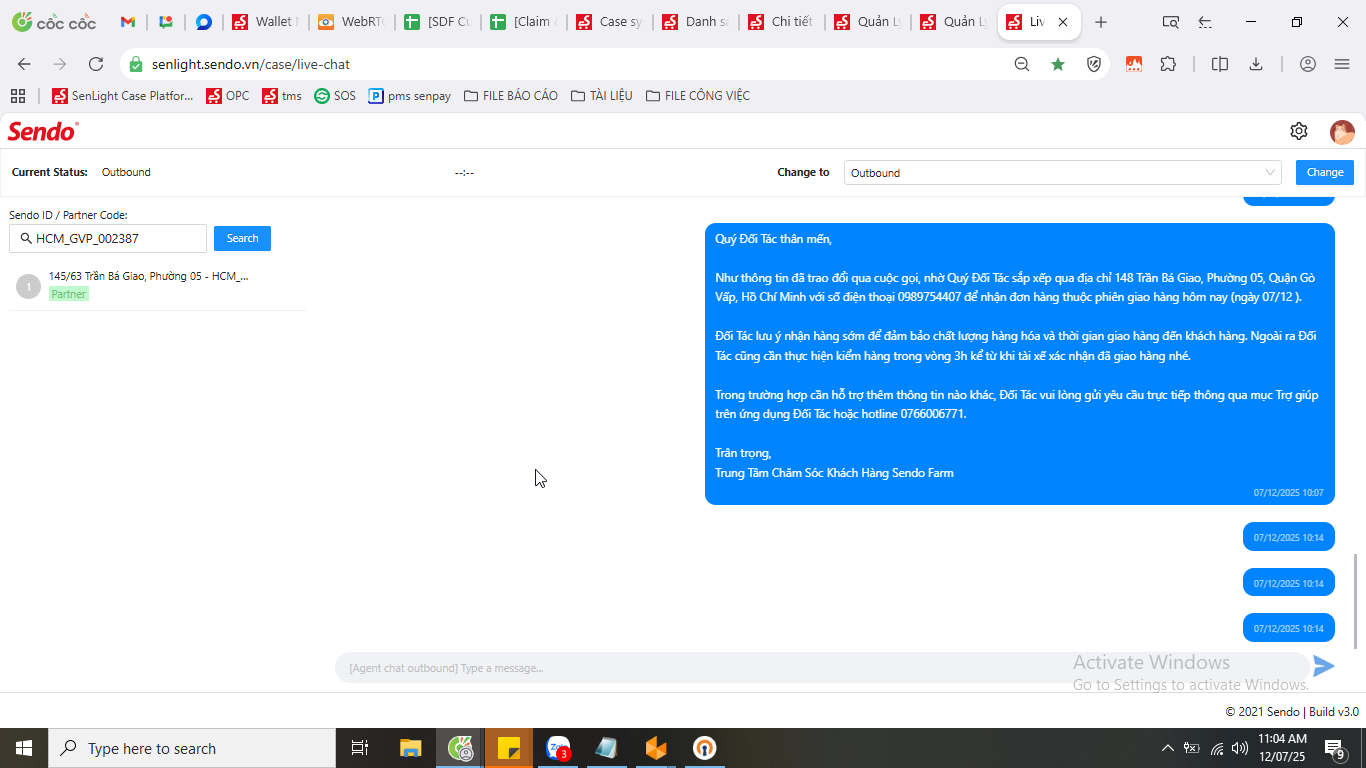This screenshot has height=768, width=1366.
Task: Switch to the Chi tiết tab
Action: tap(781, 22)
